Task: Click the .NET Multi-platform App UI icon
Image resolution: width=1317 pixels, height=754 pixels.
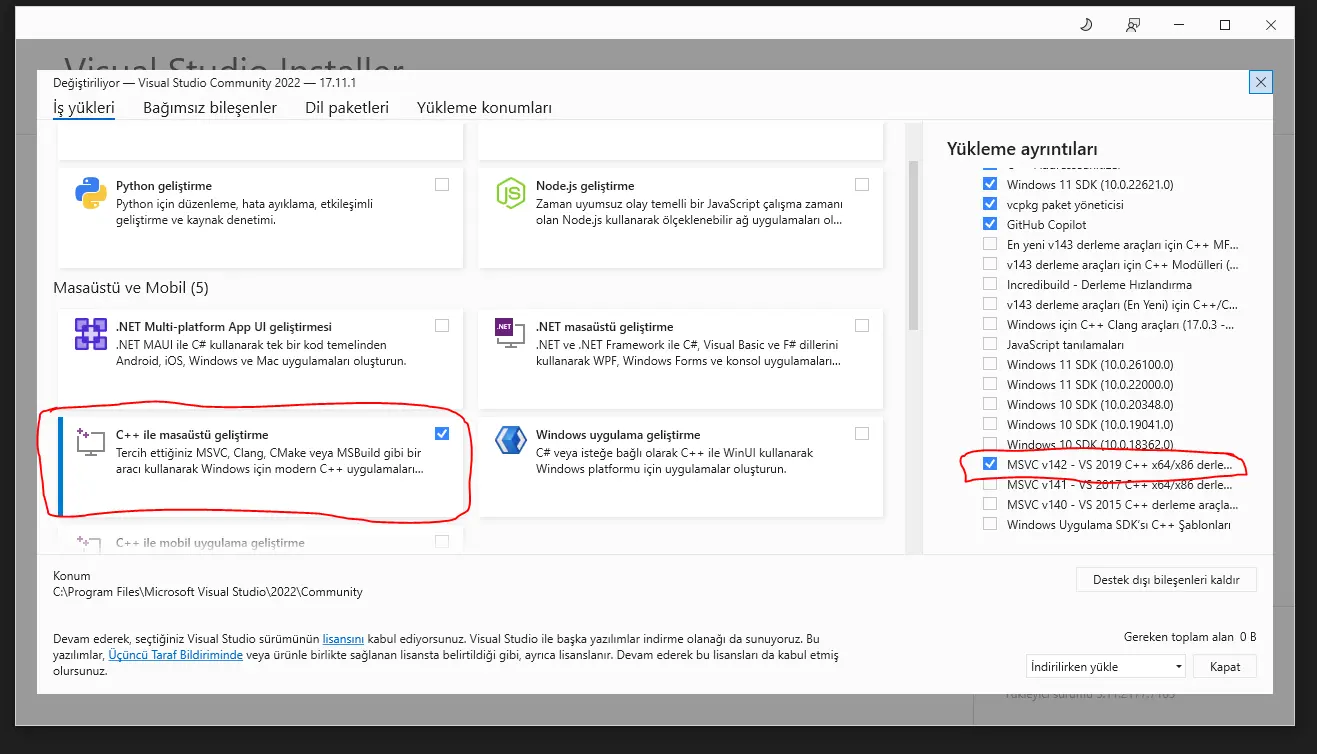Action: click(91, 334)
